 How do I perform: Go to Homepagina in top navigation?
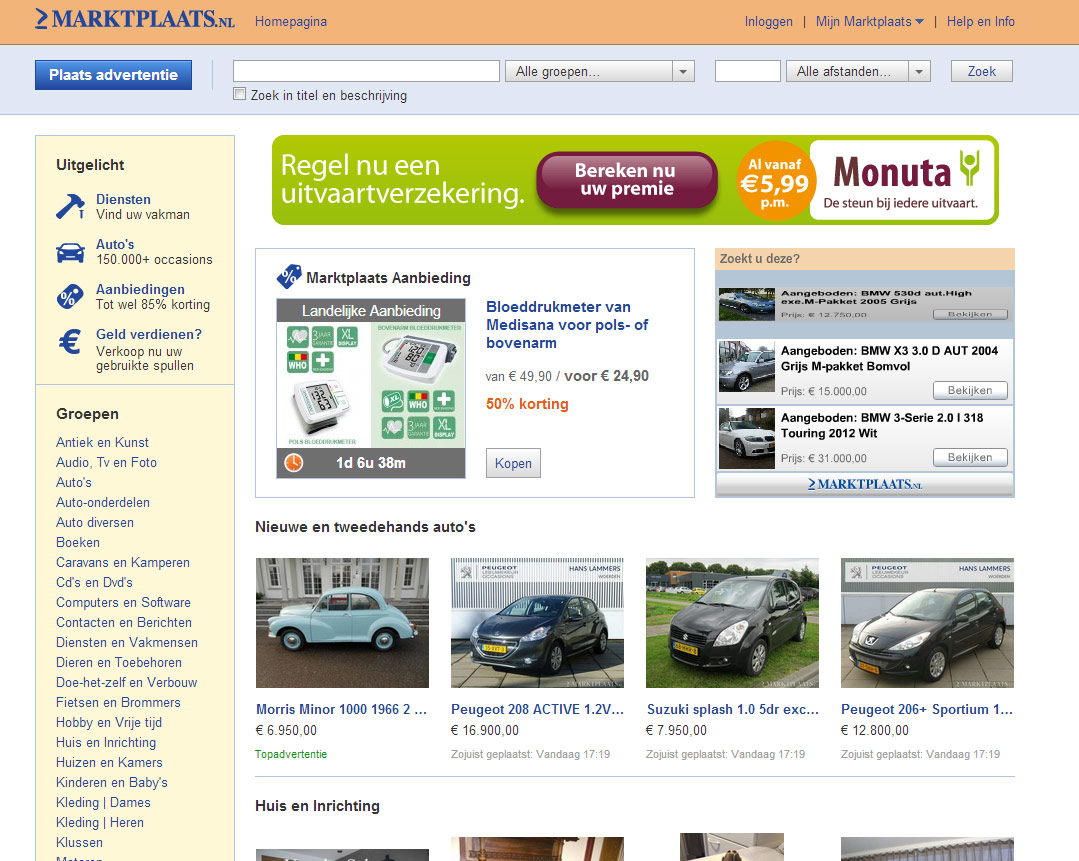coord(291,21)
